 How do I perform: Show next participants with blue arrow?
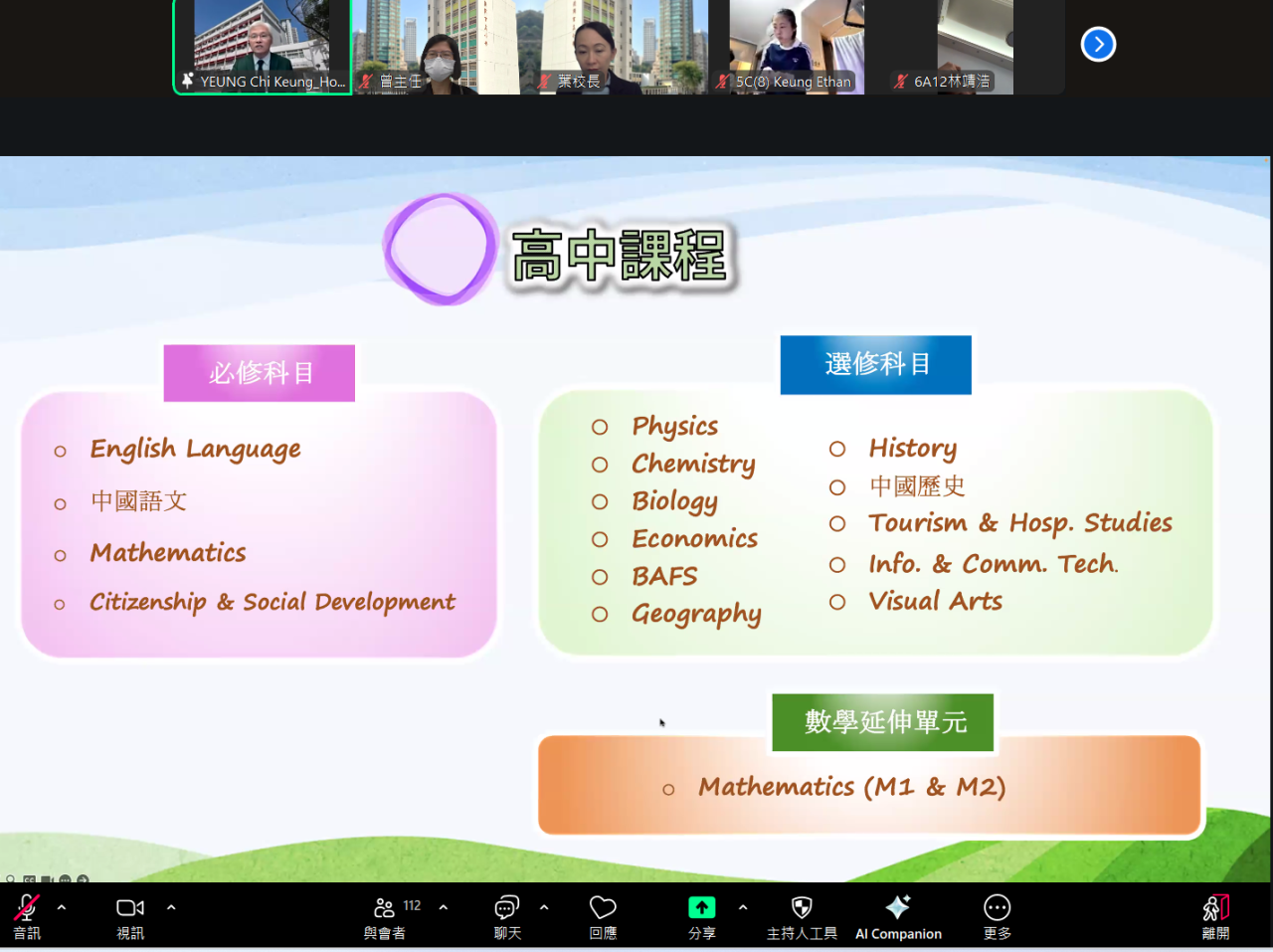[x=1098, y=44]
